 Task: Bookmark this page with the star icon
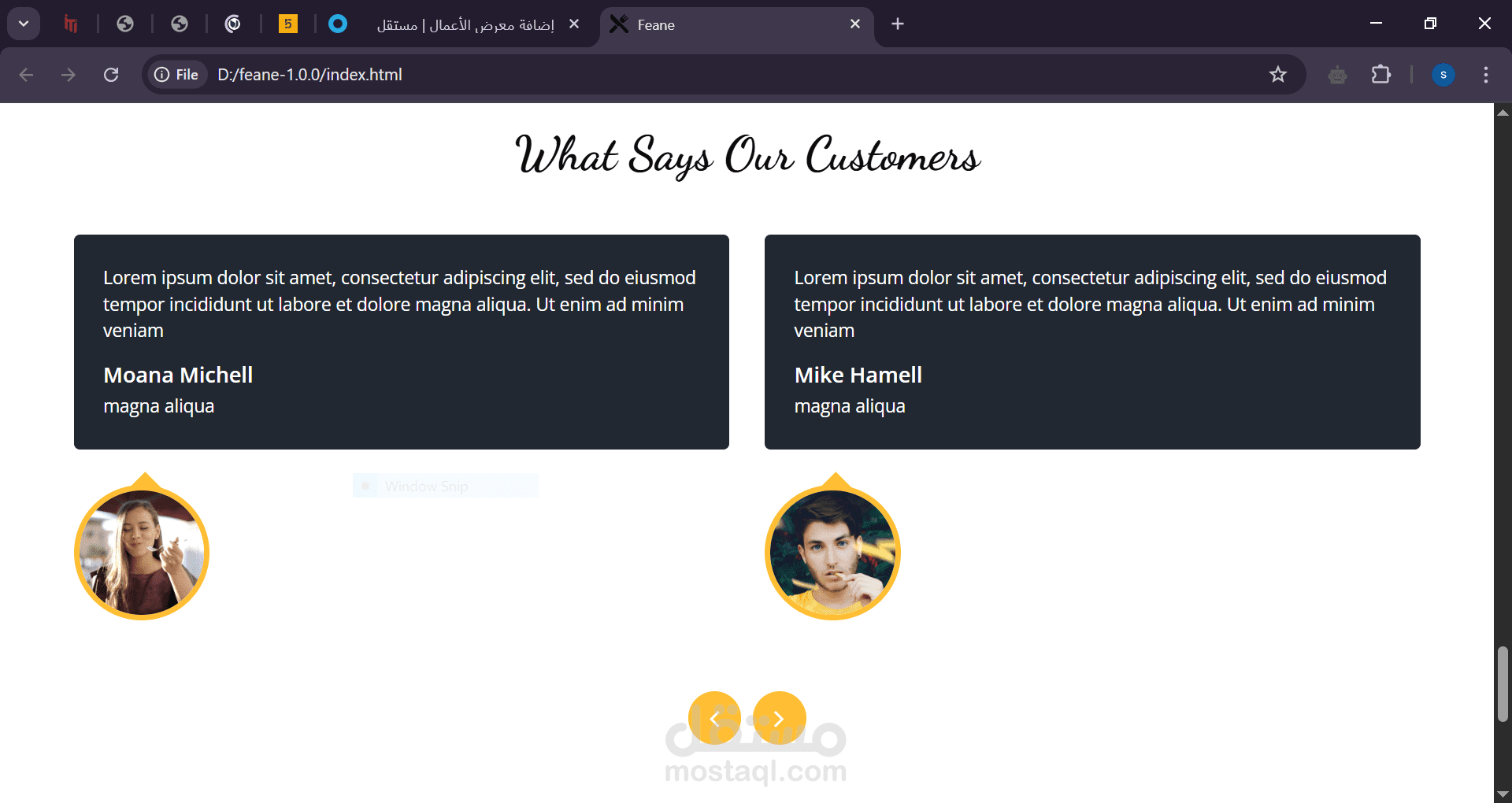click(1277, 75)
